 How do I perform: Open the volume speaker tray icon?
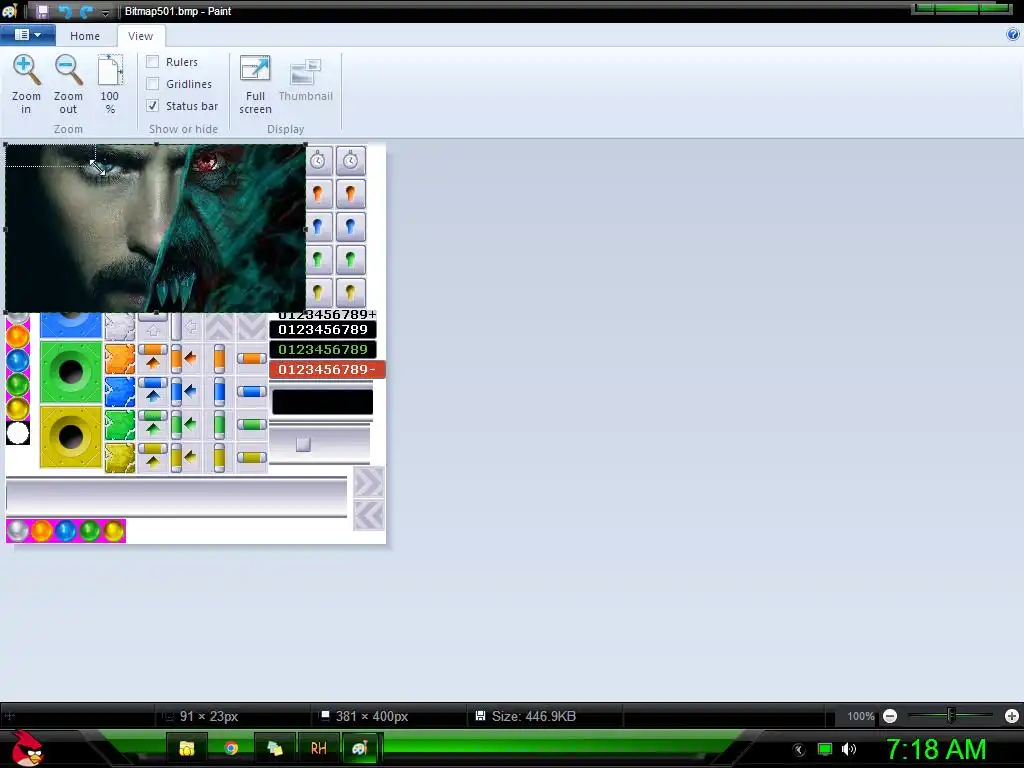(848, 749)
